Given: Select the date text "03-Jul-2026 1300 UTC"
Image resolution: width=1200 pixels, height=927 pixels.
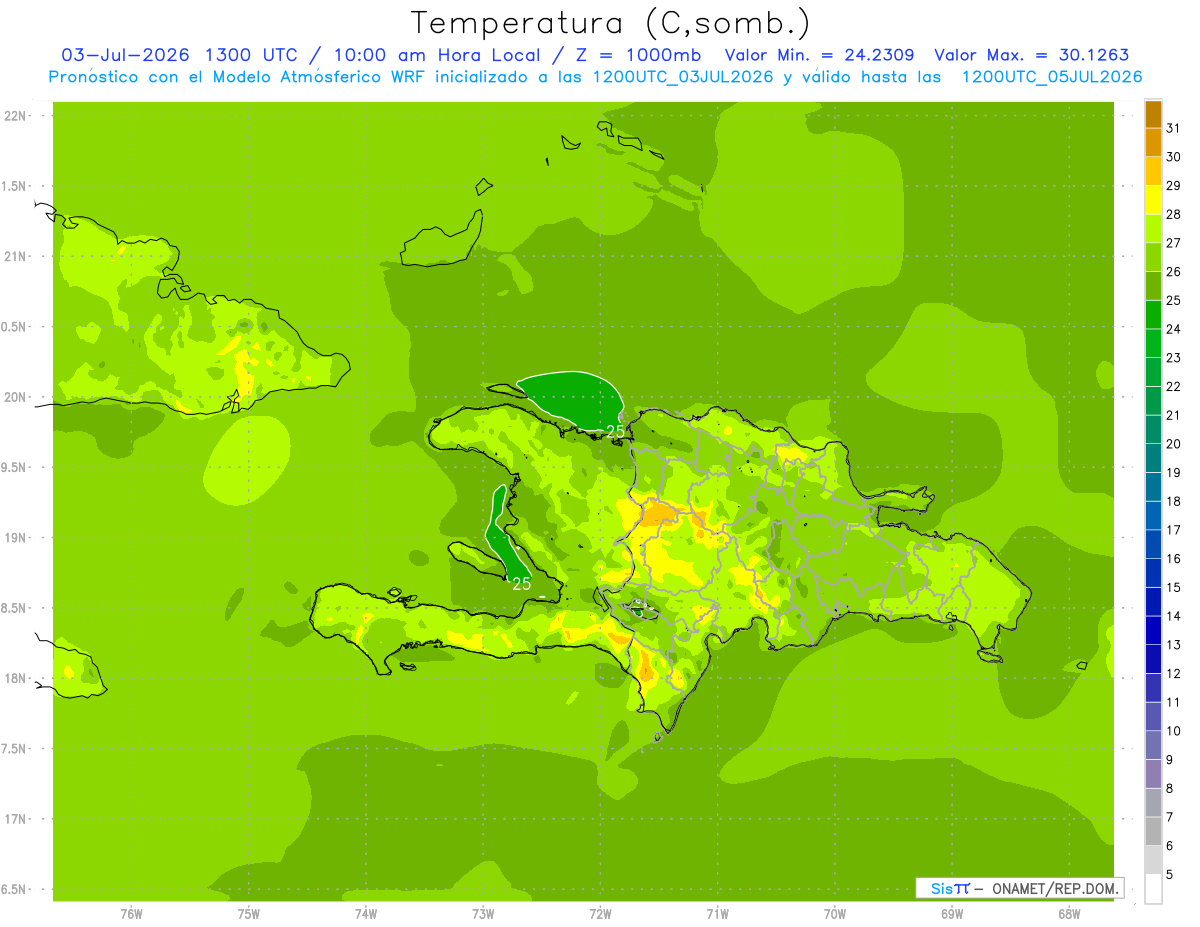Looking at the screenshot, I should tap(179, 55).
